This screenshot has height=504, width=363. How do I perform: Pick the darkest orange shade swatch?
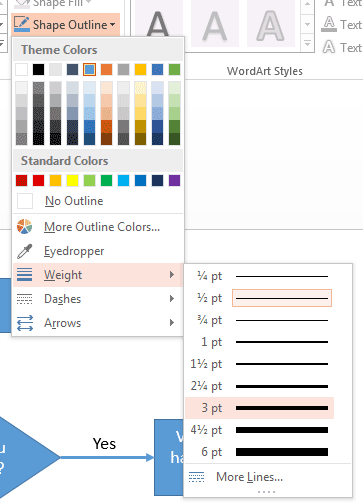coord(106,139)
